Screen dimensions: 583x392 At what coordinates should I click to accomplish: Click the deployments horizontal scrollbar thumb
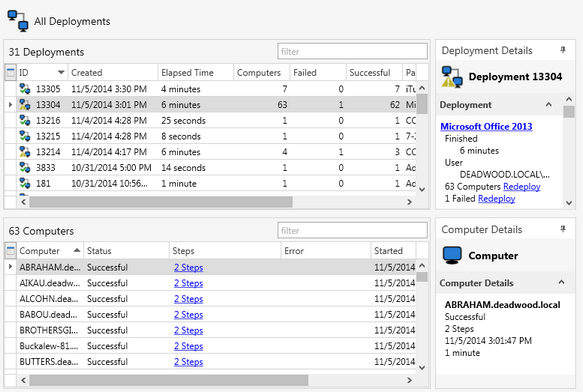click(x=161, y=202)
